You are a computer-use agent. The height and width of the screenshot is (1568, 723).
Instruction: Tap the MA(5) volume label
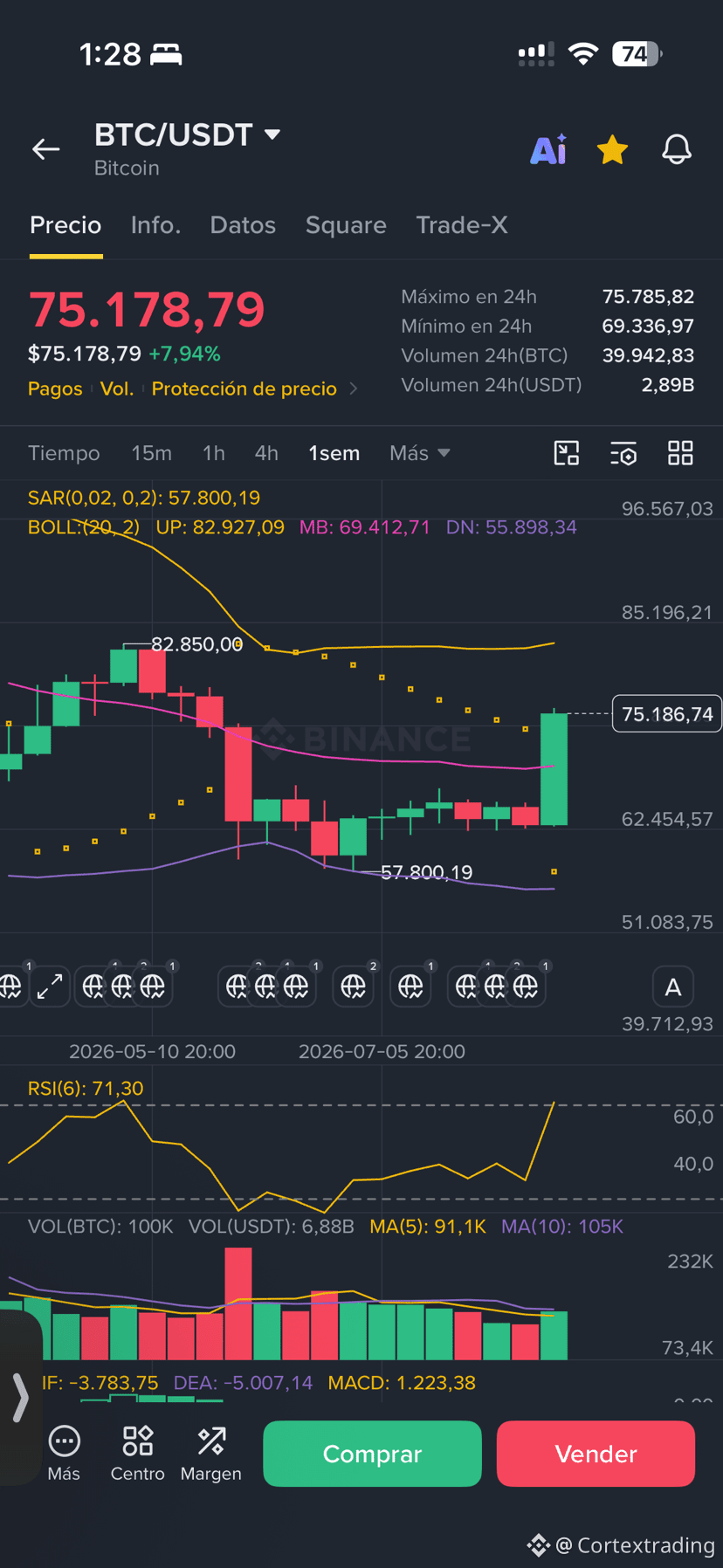(428, 1227)
